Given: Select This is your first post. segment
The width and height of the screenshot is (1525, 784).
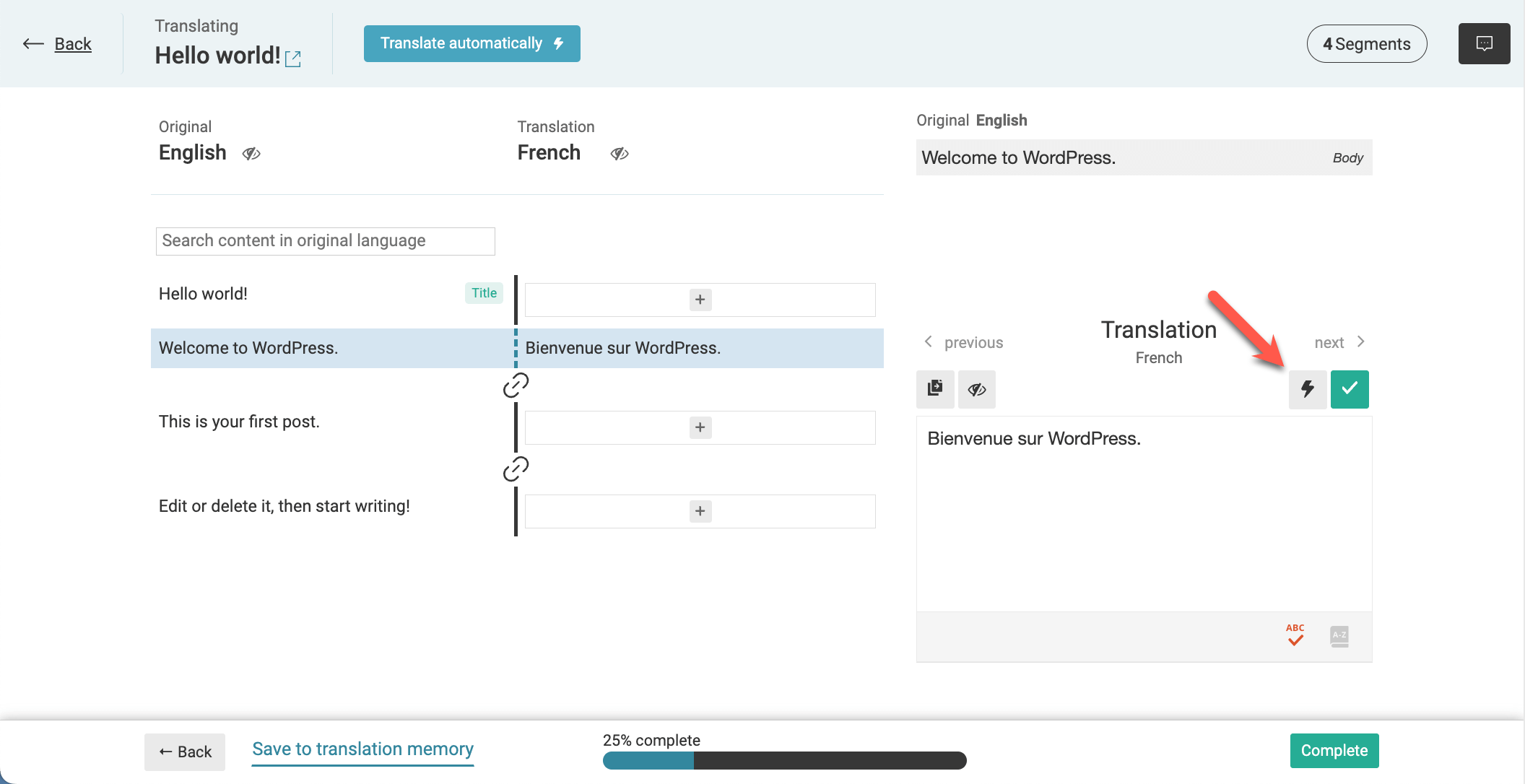Looking at the screenshot, I should (x=239, y=422).
